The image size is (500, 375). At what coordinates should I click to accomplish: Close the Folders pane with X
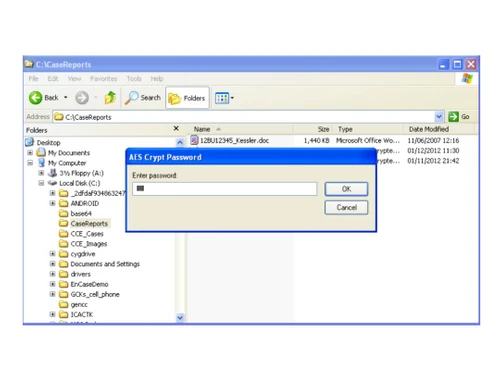tap(176, 129)
